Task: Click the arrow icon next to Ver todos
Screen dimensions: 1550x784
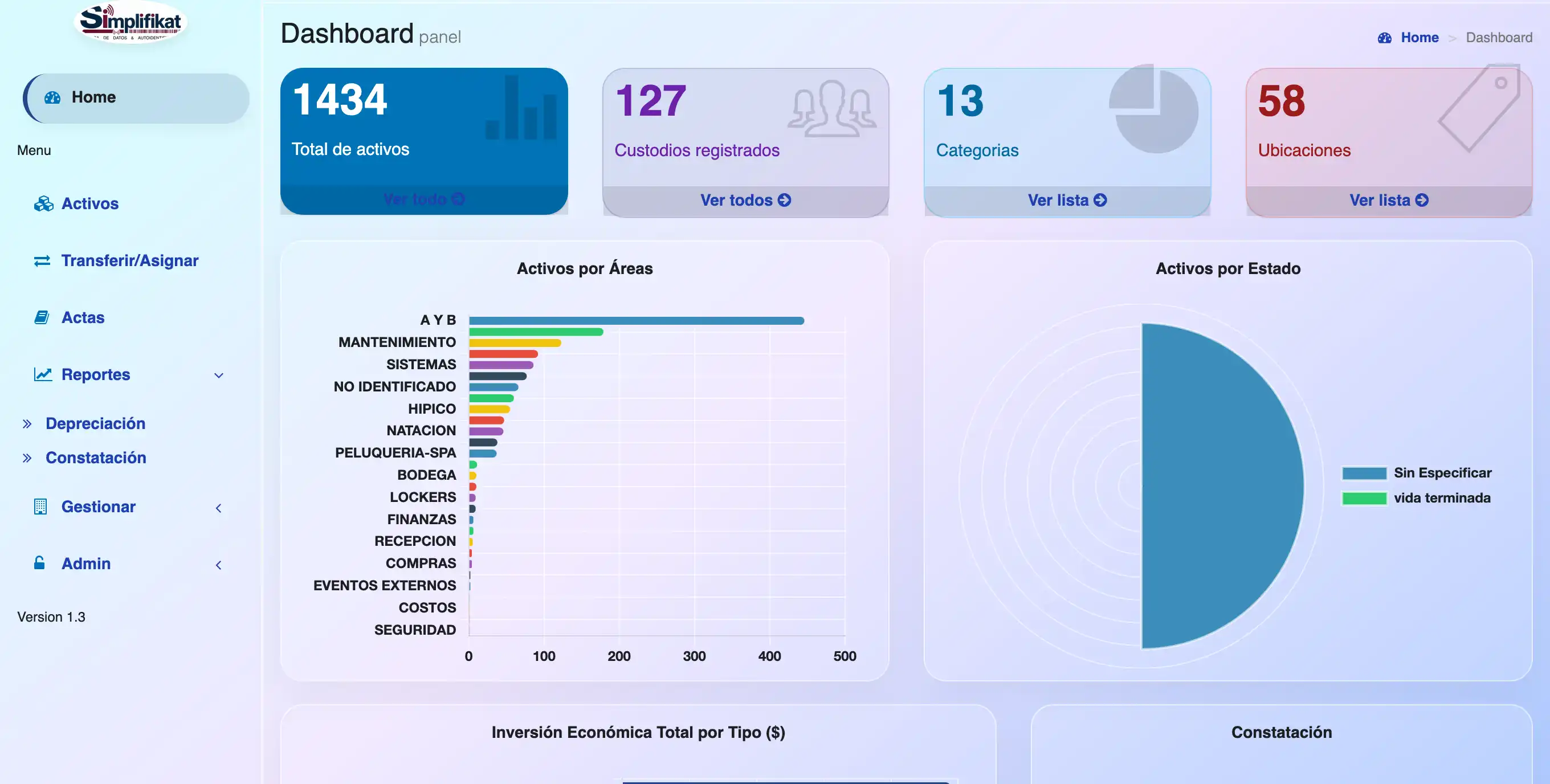Action: point(784,200)
